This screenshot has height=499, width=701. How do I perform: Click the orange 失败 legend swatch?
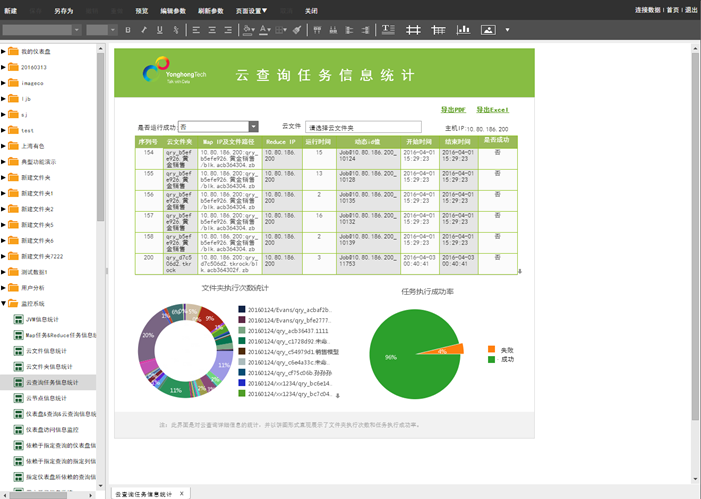(491, 349)
